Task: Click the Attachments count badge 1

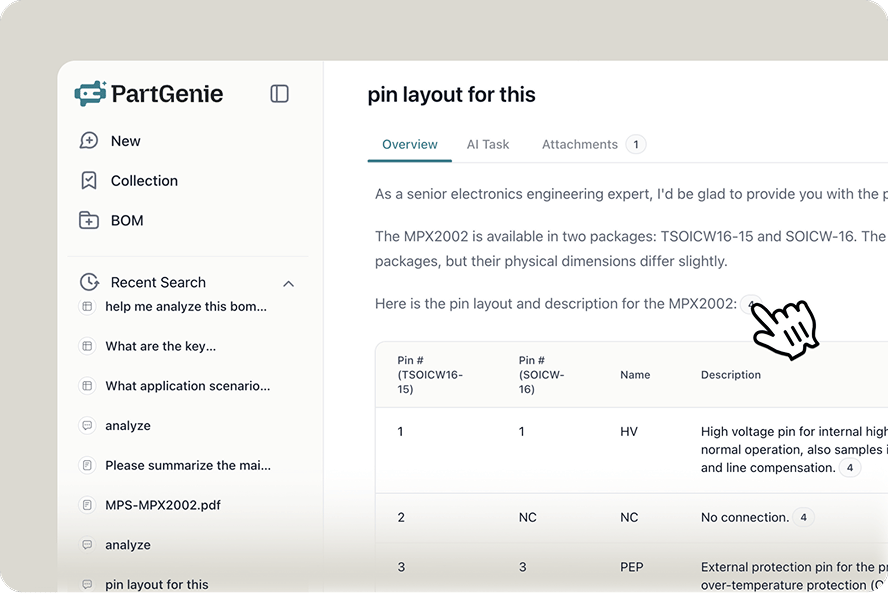Action: click(636, 144)
